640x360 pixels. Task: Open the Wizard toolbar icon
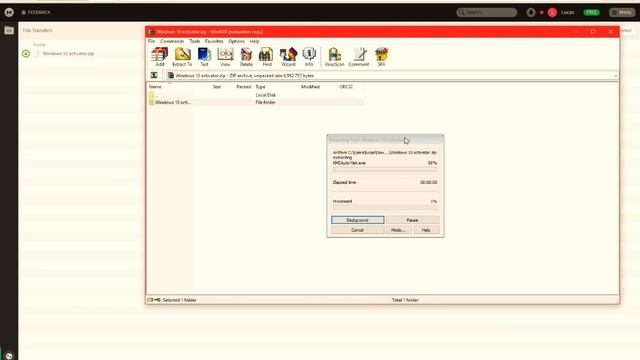click(288, 57)
